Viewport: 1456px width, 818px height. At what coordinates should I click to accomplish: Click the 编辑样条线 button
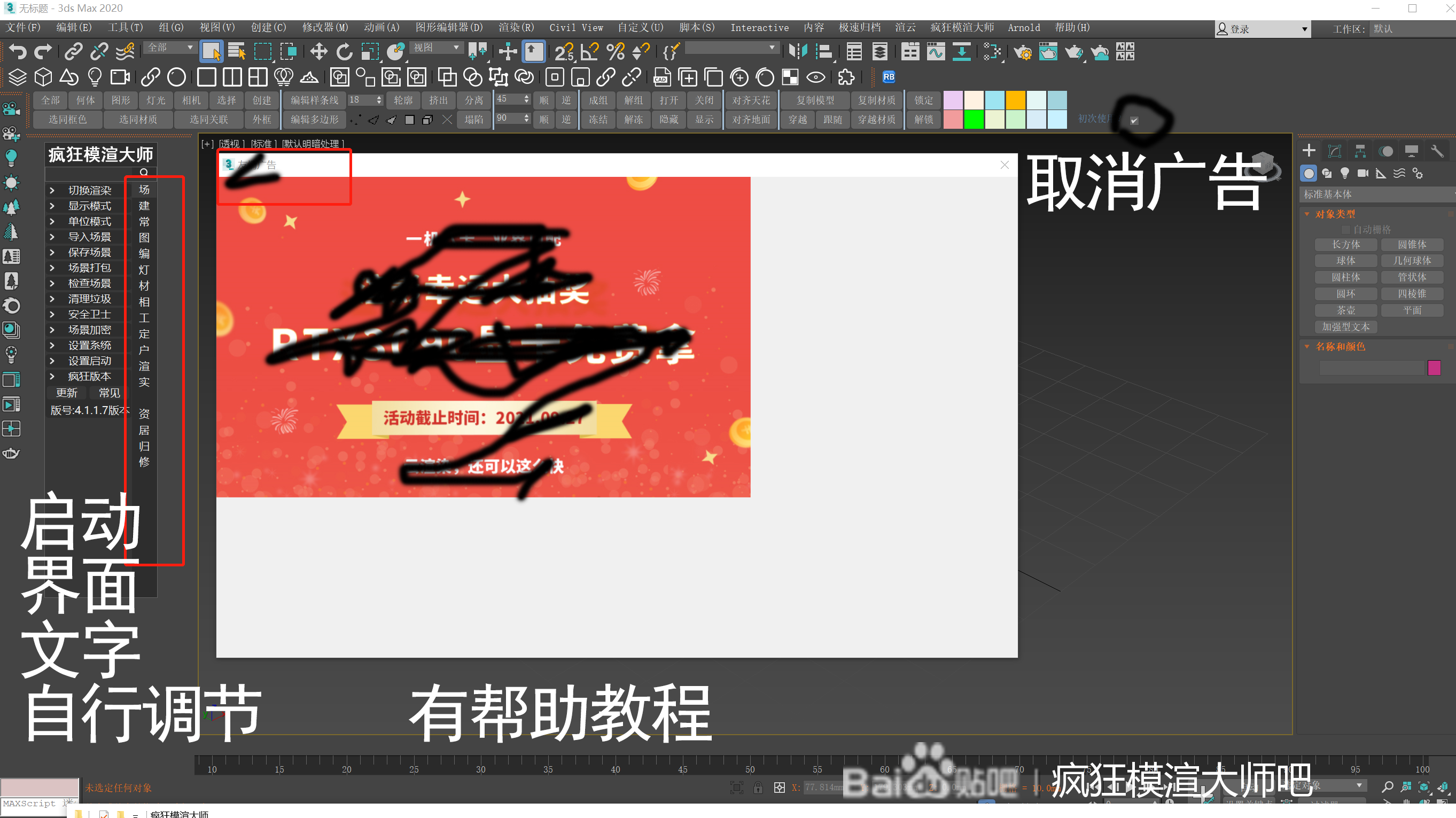(x=314, y=100)
